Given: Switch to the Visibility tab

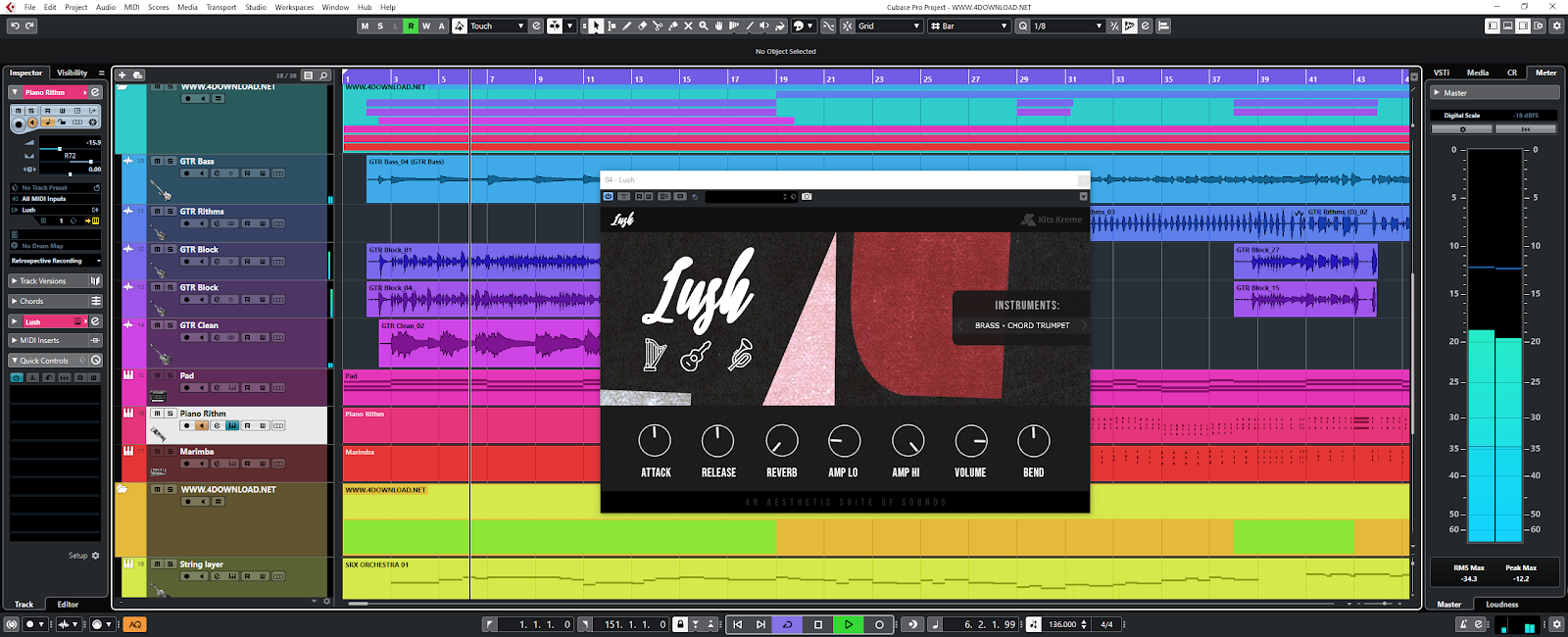Looking at the screenshot, I should tap(72, 73).
